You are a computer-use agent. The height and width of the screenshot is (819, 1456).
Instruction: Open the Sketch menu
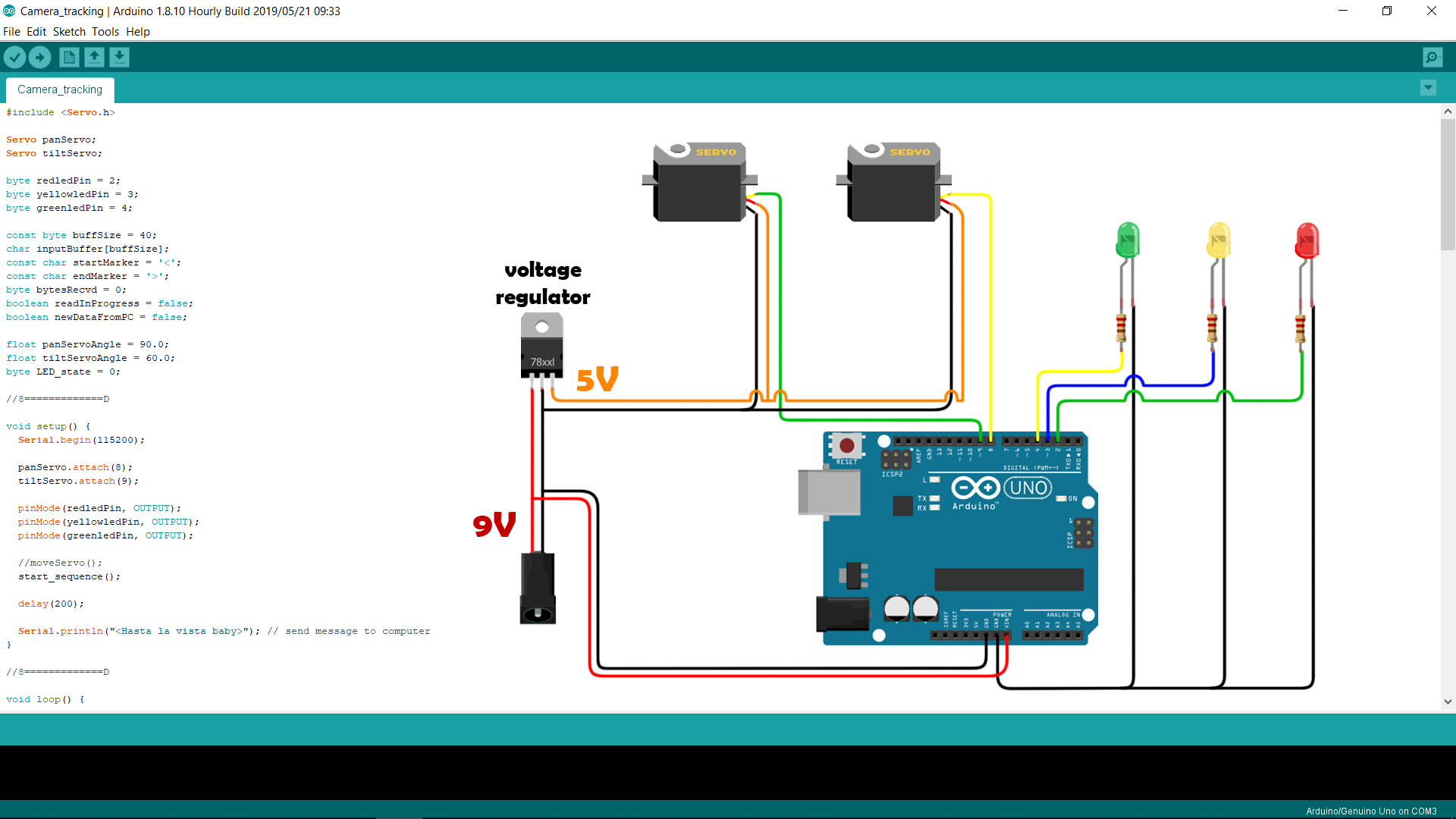68,32
